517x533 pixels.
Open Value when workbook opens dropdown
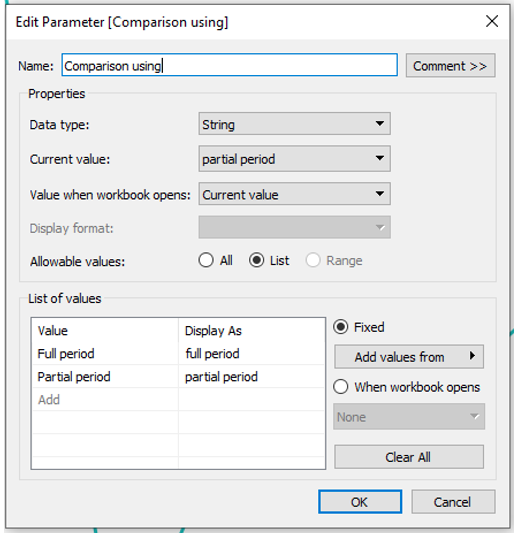[294, 194]
